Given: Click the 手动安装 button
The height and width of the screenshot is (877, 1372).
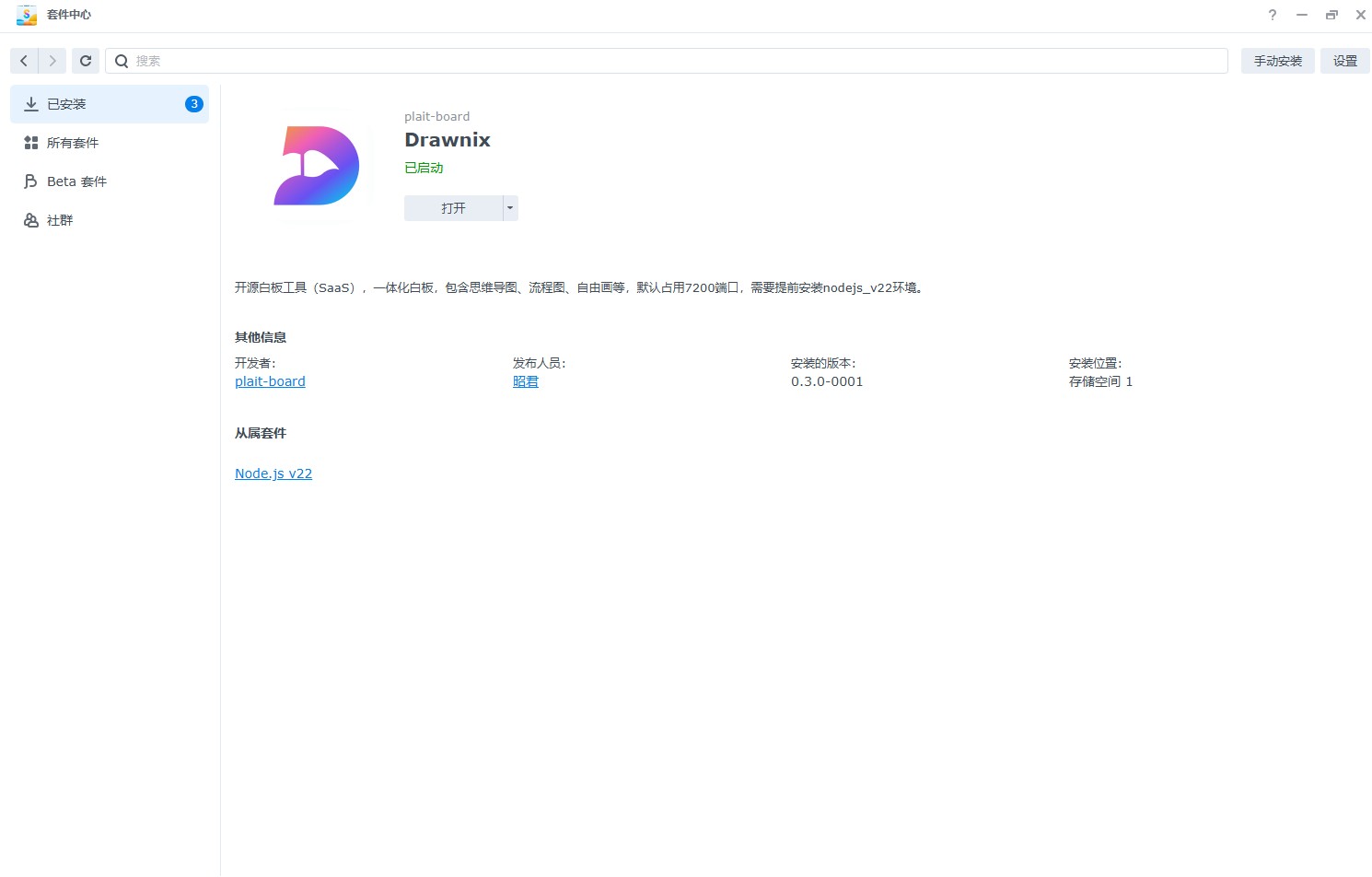Looking at the screenshot, I should (x=1277, y=61).
